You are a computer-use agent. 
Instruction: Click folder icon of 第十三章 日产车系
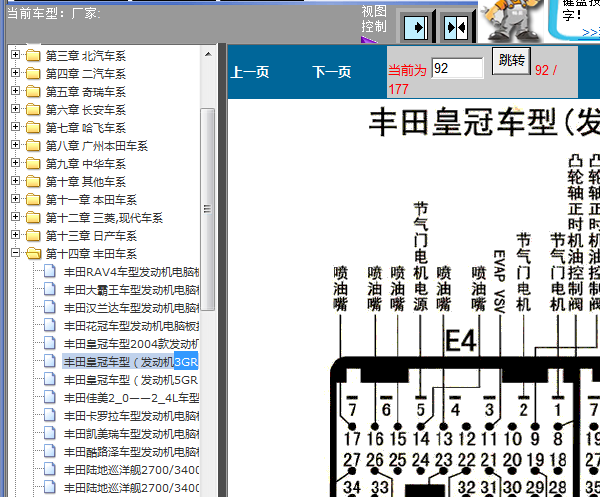click(33, 235)
